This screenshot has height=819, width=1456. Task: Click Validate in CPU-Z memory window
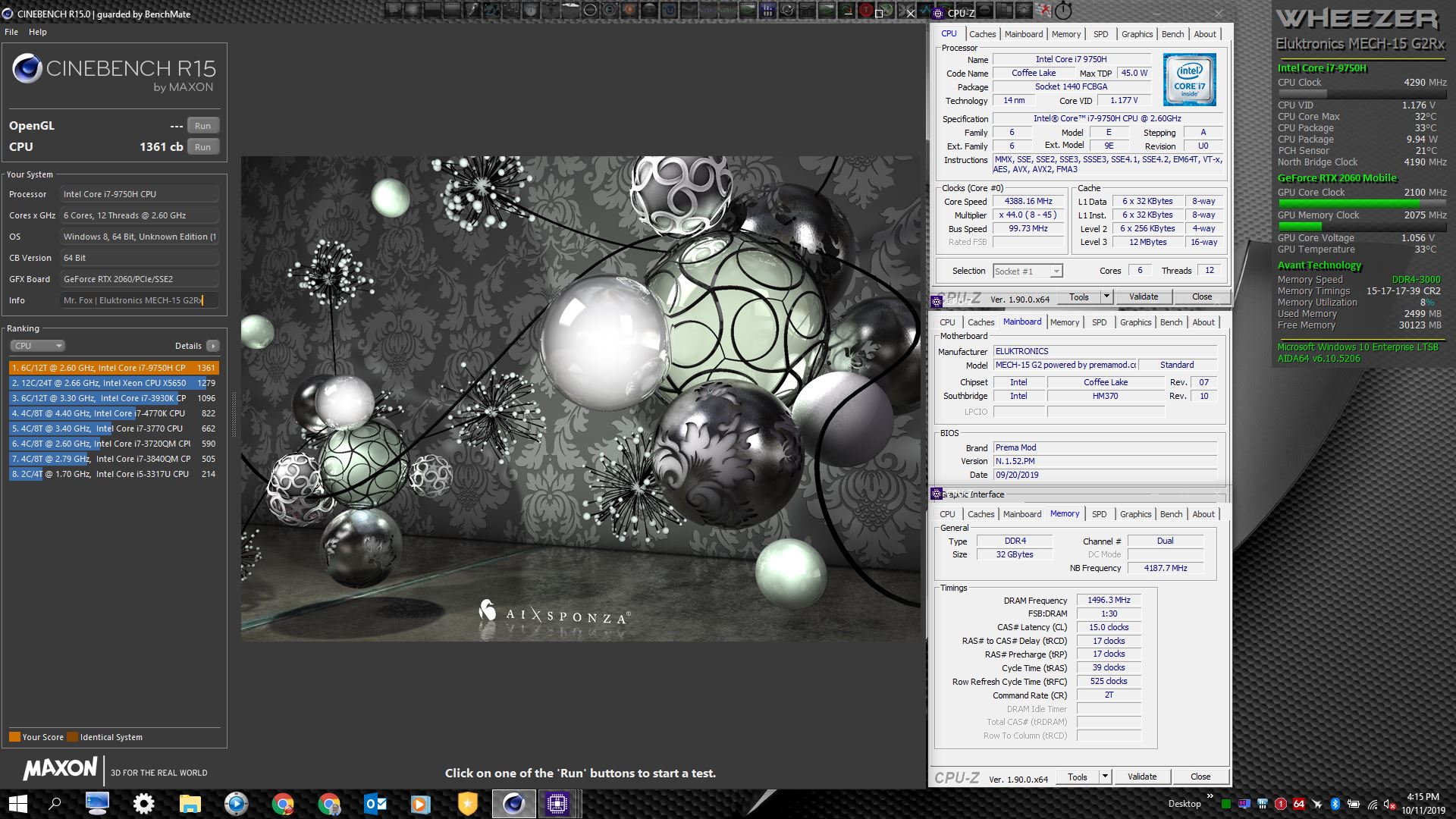(1141, 777)
